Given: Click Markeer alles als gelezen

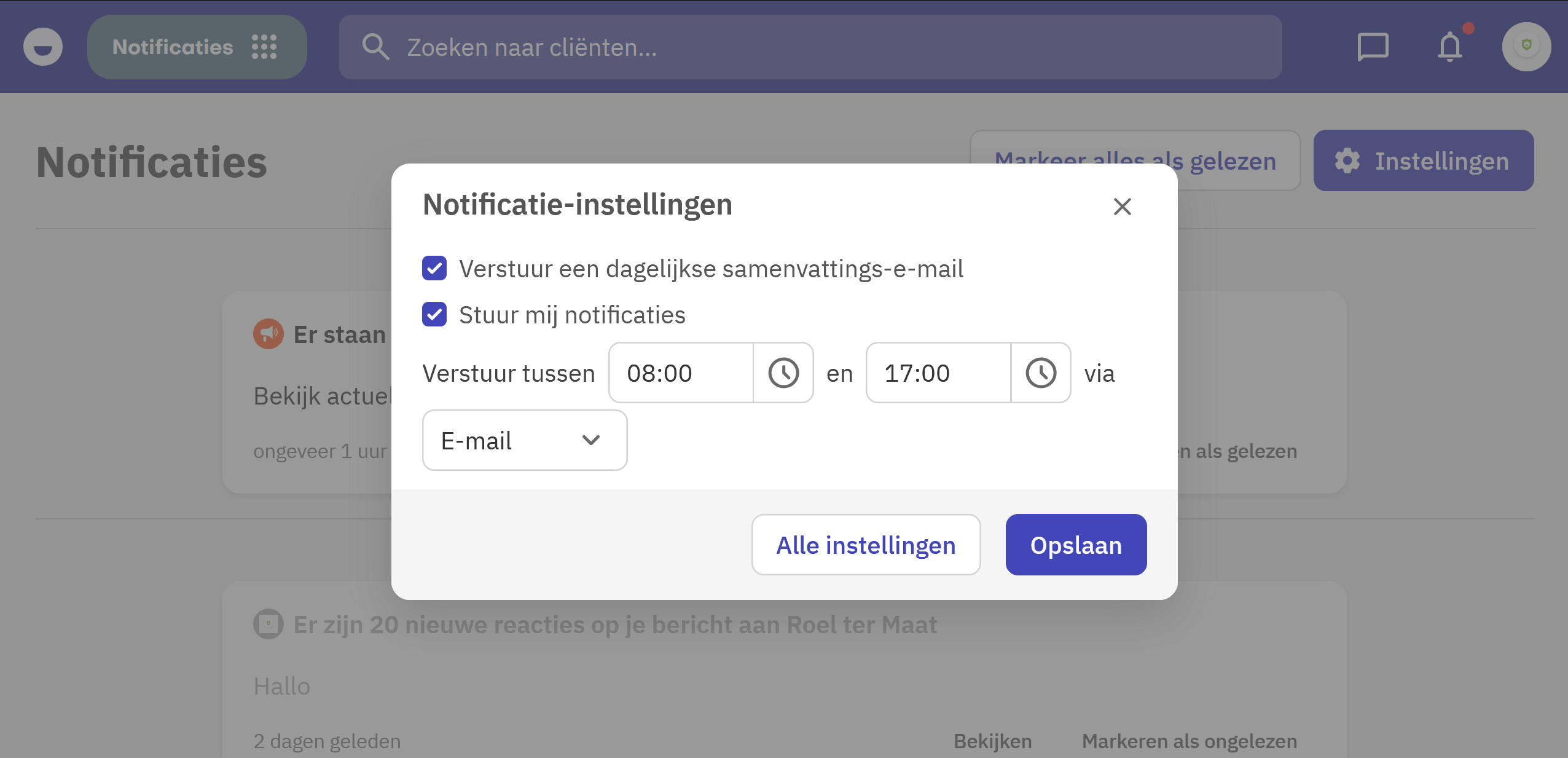Looking at the screenshot, I should click(x=1135, y=160).
